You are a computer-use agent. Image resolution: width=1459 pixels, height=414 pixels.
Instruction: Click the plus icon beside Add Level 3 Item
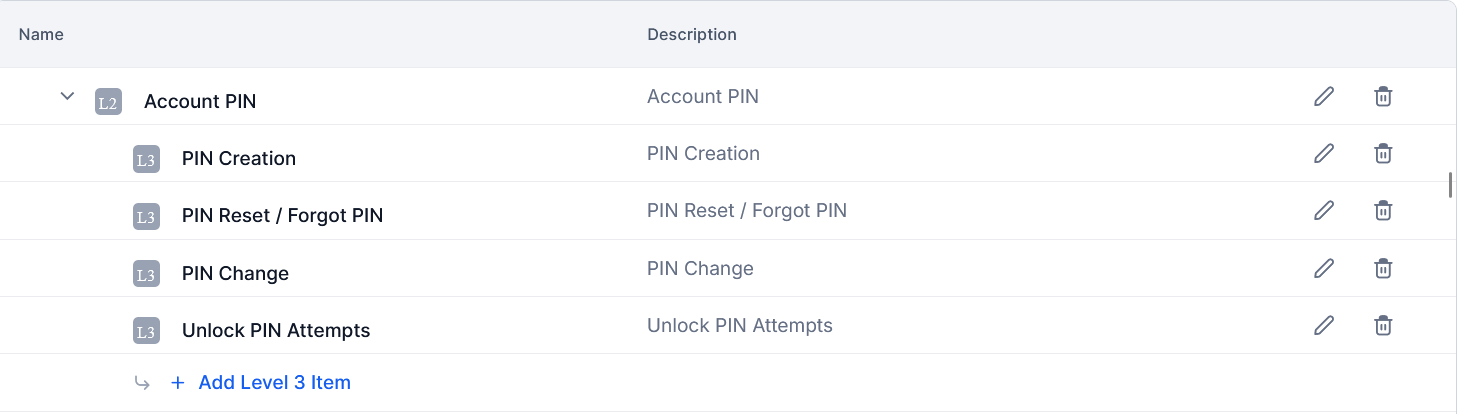178,383
